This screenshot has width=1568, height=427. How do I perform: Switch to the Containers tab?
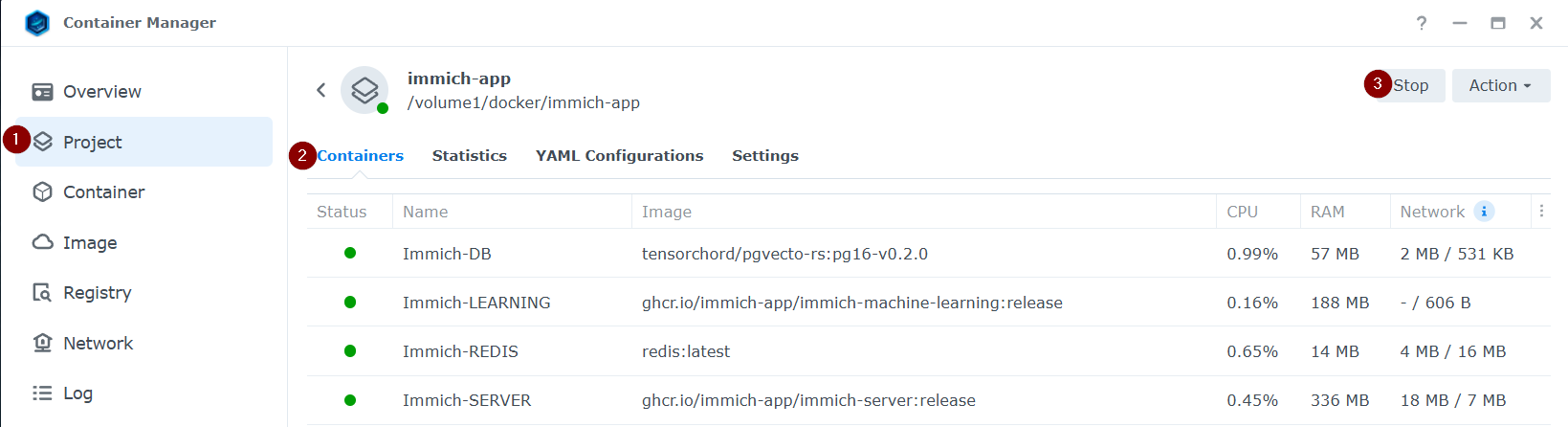pos(361,155)
